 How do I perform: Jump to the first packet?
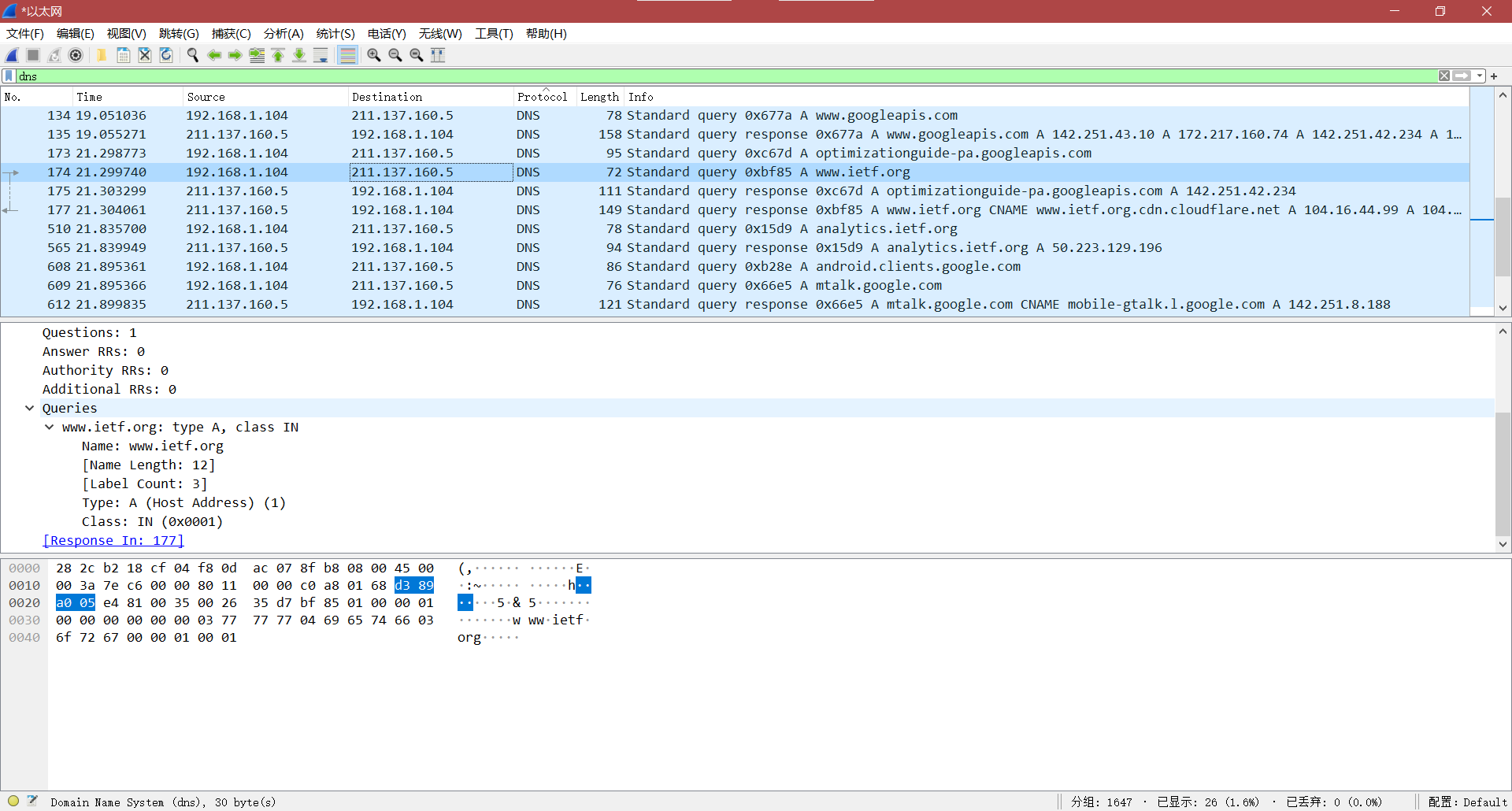point(278,55)
